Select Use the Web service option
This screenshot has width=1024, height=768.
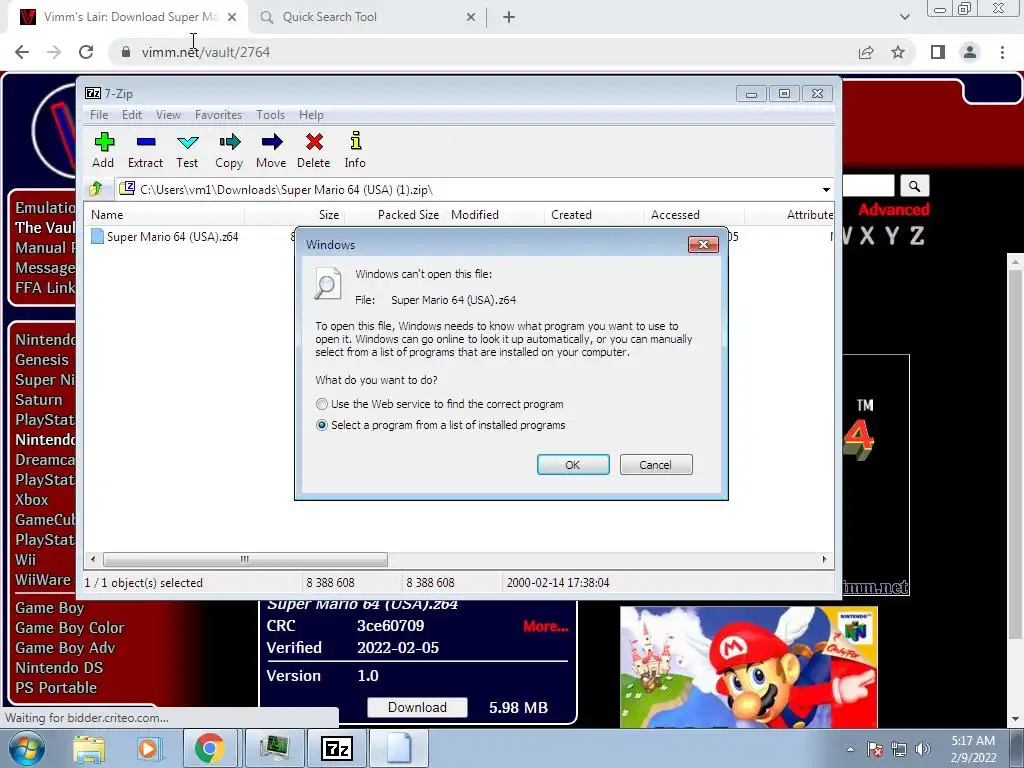pyautogui.click(x=322, y=404)
